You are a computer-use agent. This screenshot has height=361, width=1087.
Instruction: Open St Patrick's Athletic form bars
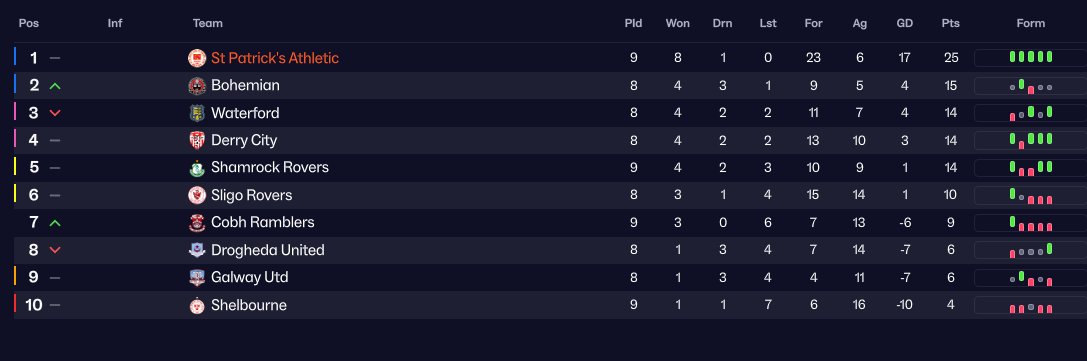point(1031,58)
